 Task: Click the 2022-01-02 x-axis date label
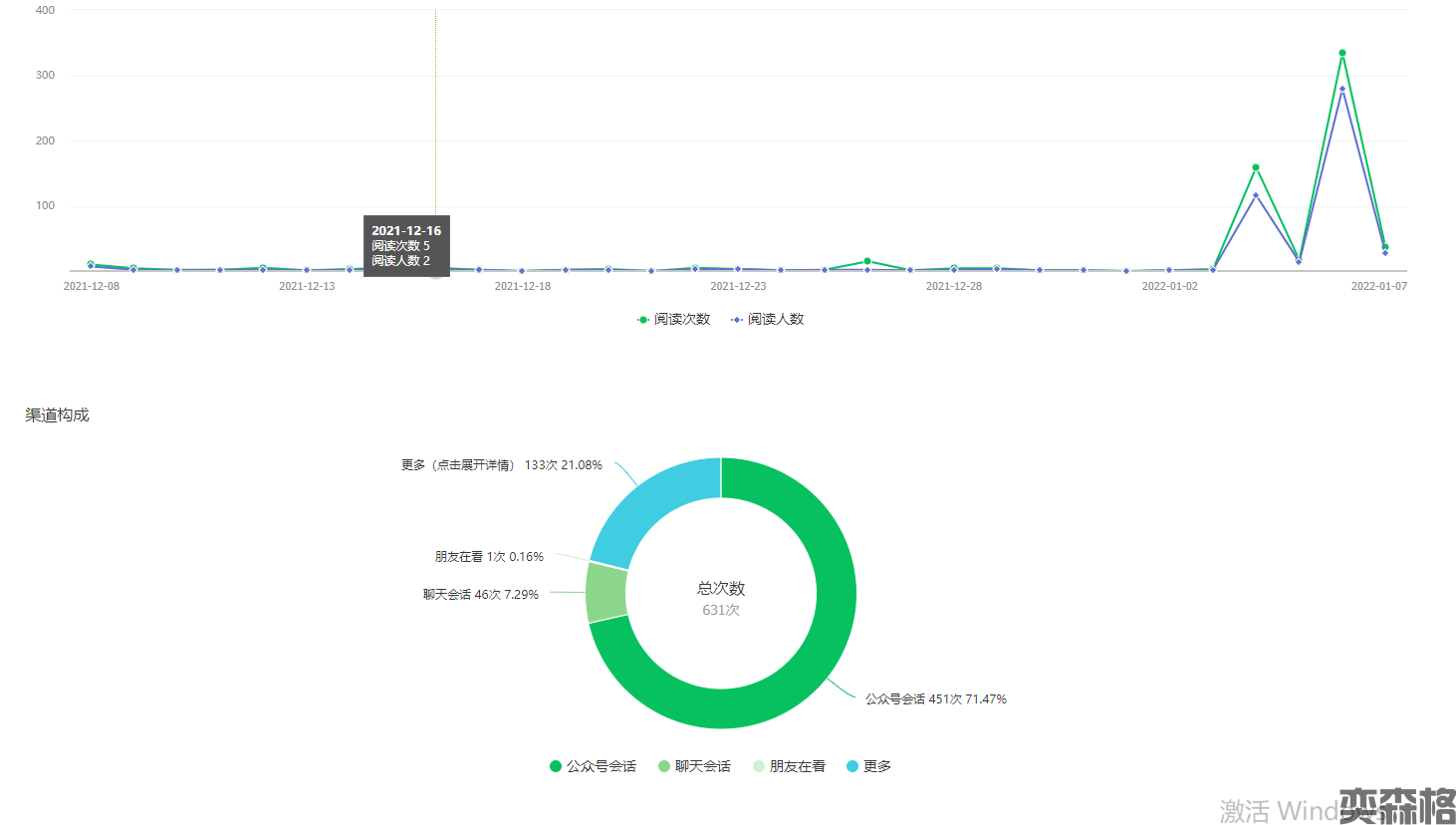coord(1169,286)
